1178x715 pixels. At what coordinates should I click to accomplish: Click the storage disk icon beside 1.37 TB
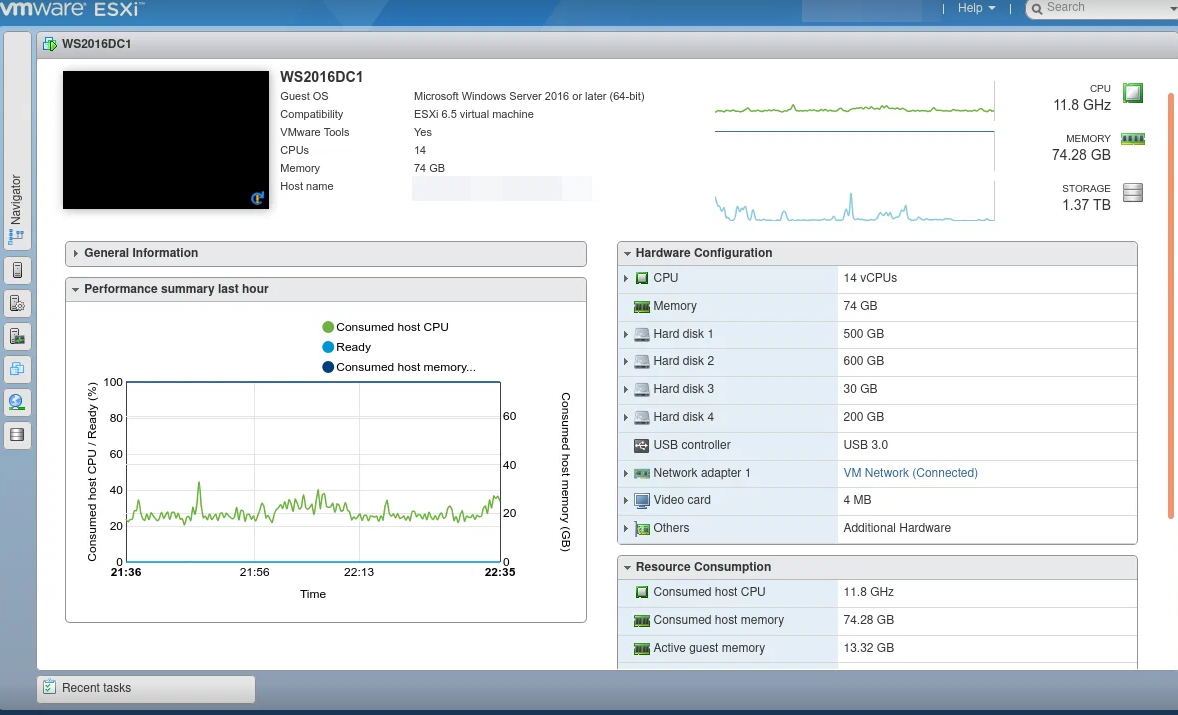point(1133,193)
